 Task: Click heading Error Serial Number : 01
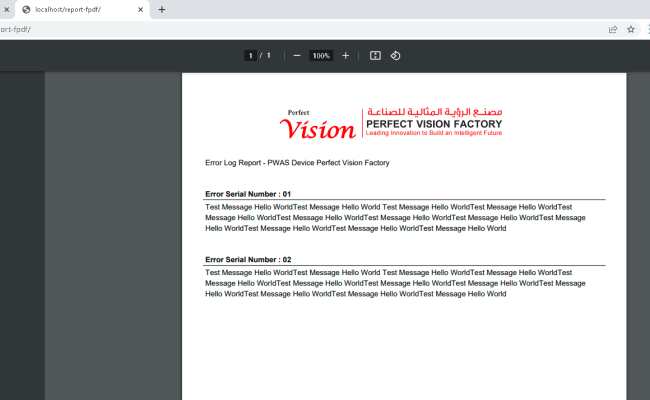(x=248, y=194)
